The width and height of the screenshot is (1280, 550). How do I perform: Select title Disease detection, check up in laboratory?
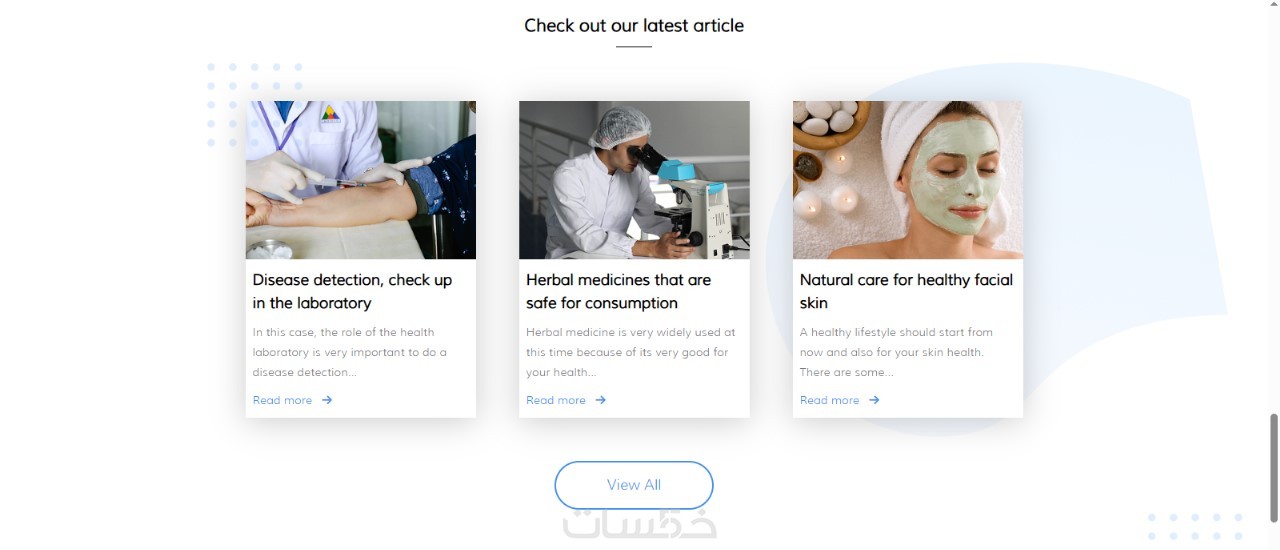pyautogui.click(x=352, y=291)
